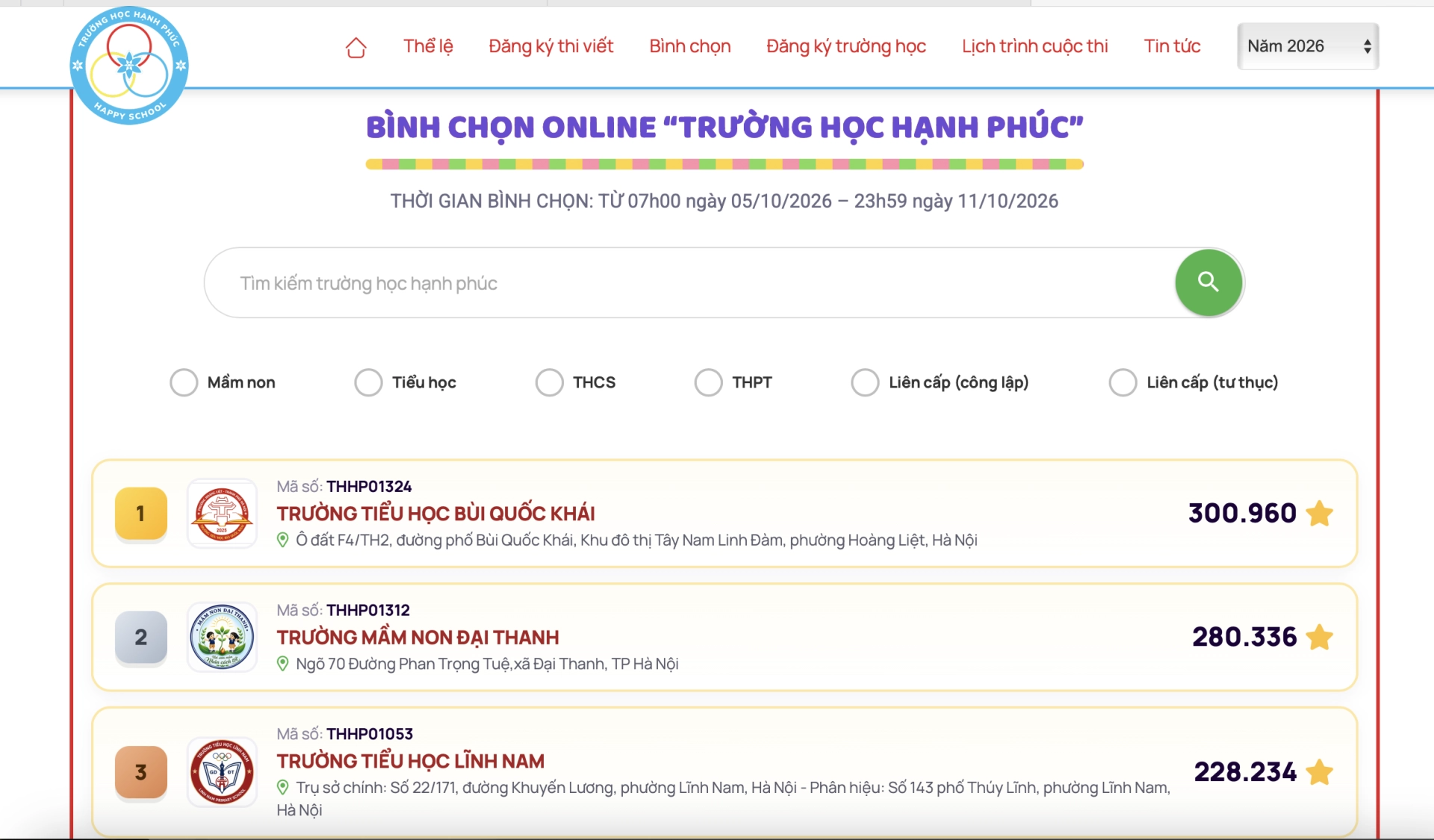This screenshot has width=1434, height=840.
Task: Click the THỜI GIAN BÌNH CHỌN date line
Action: coord(724,201)
